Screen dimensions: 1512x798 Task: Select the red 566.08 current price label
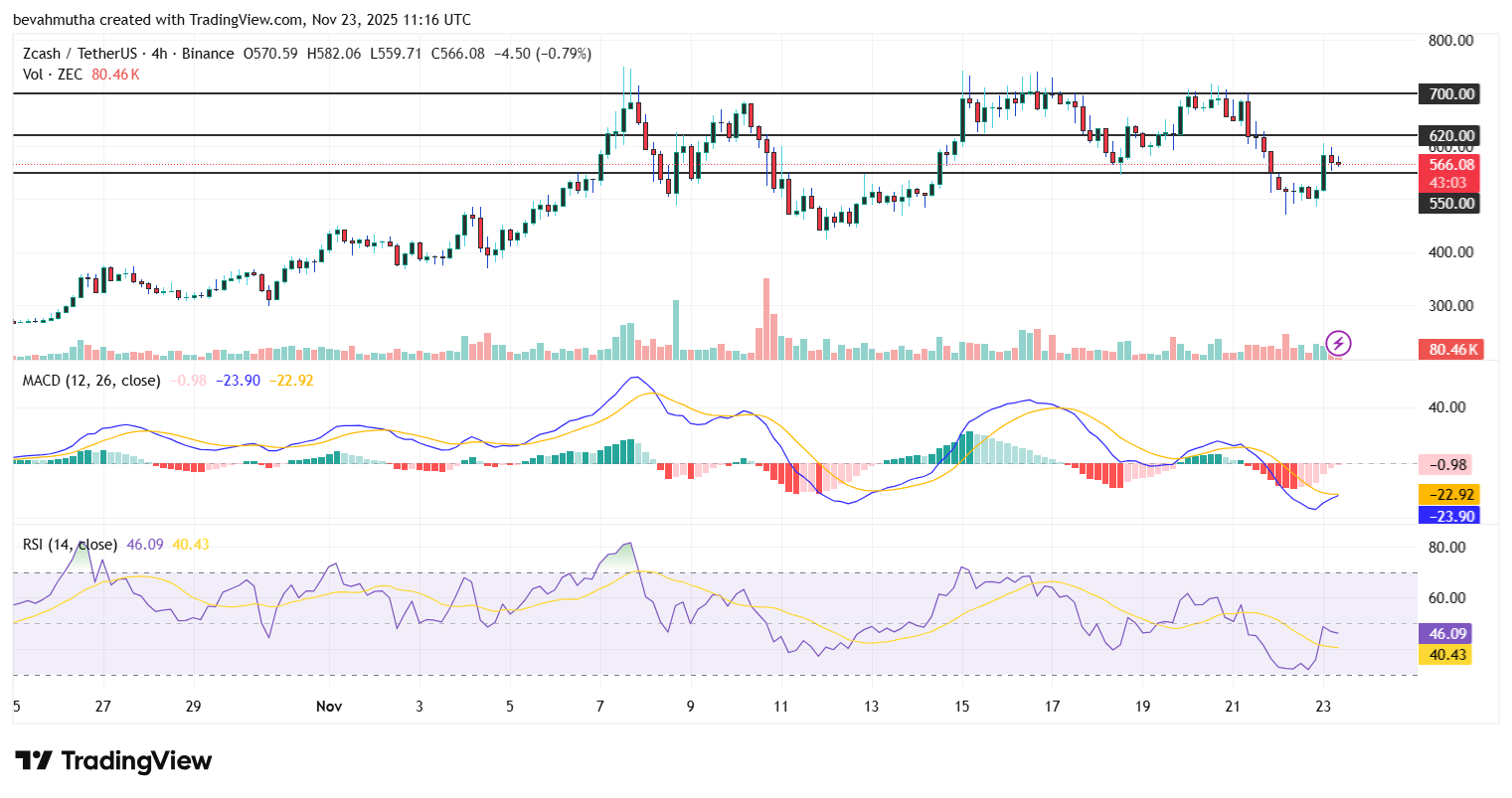[x=1450, y=165]
